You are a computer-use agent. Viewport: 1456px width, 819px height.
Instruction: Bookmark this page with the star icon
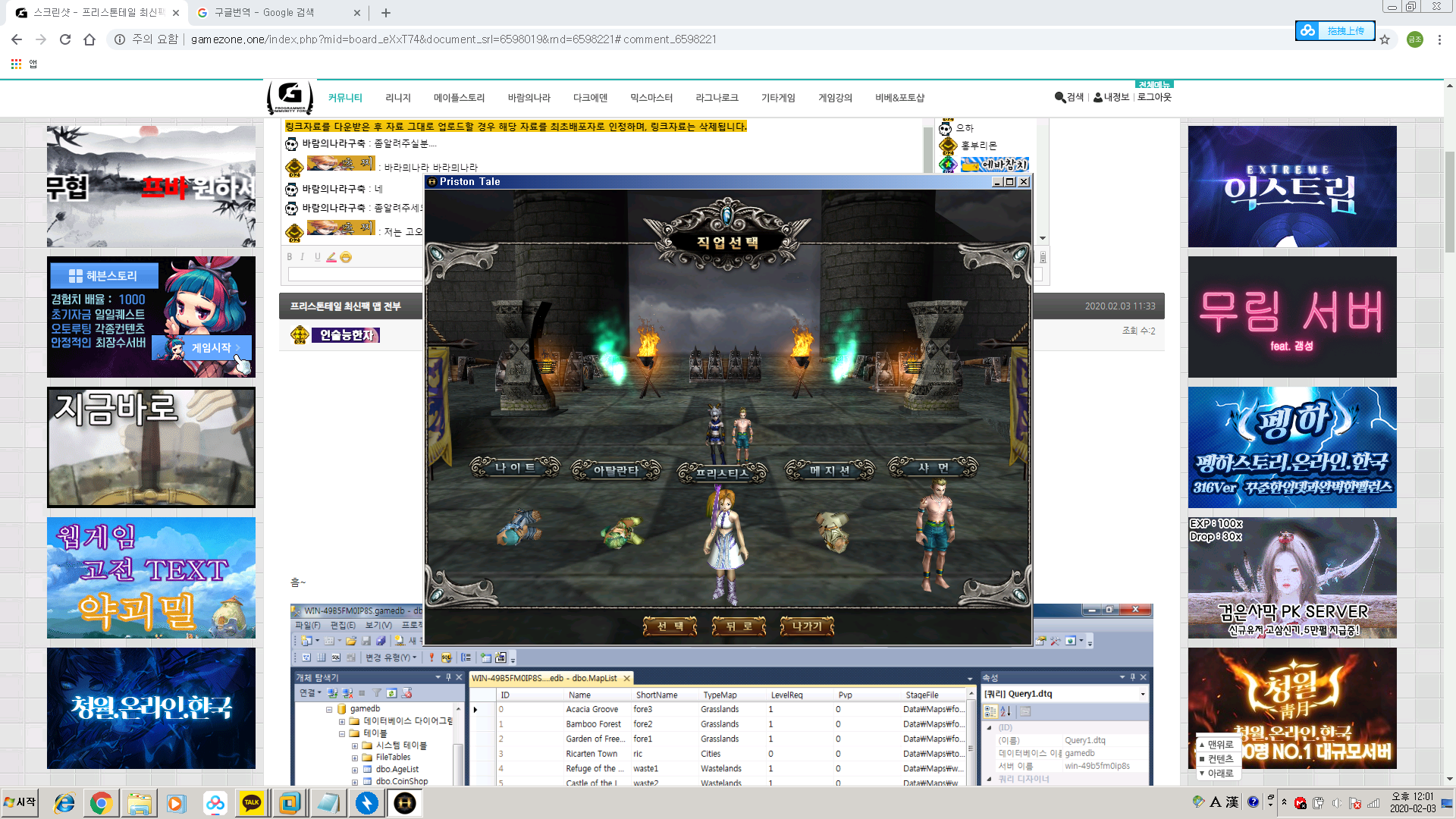coord(1385,39)
